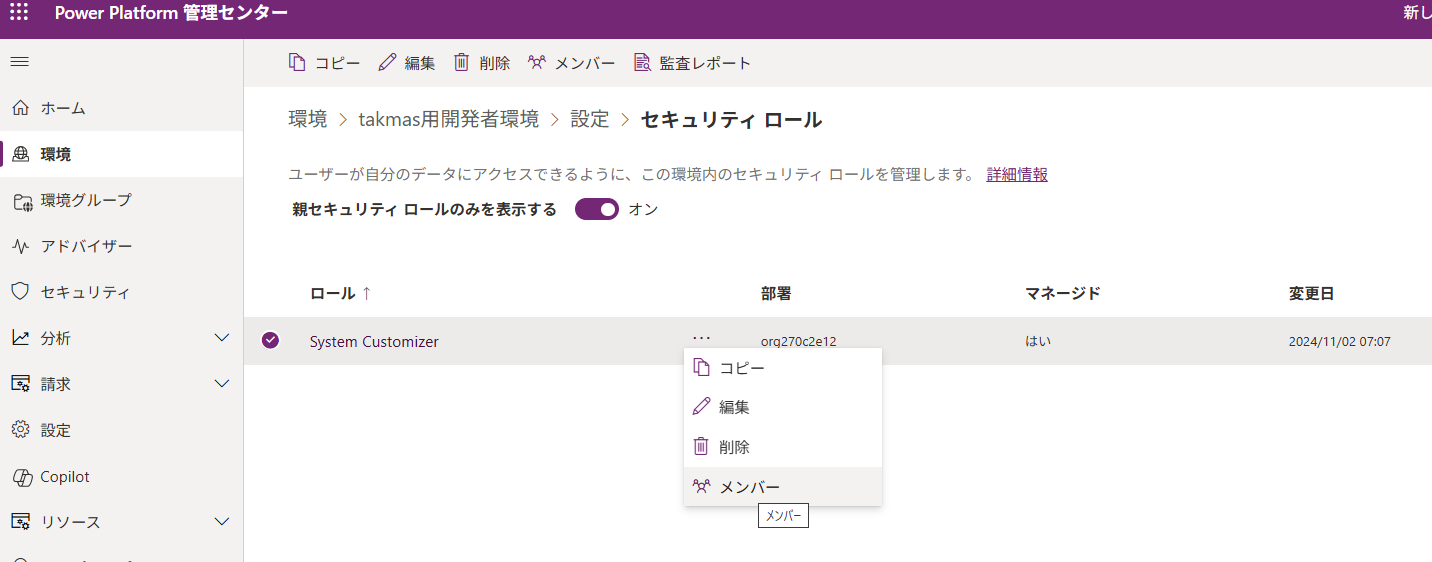Go to ホーム in the sidebar
The width and height of the screenshot is (1432, 562).
coord(121,108)
